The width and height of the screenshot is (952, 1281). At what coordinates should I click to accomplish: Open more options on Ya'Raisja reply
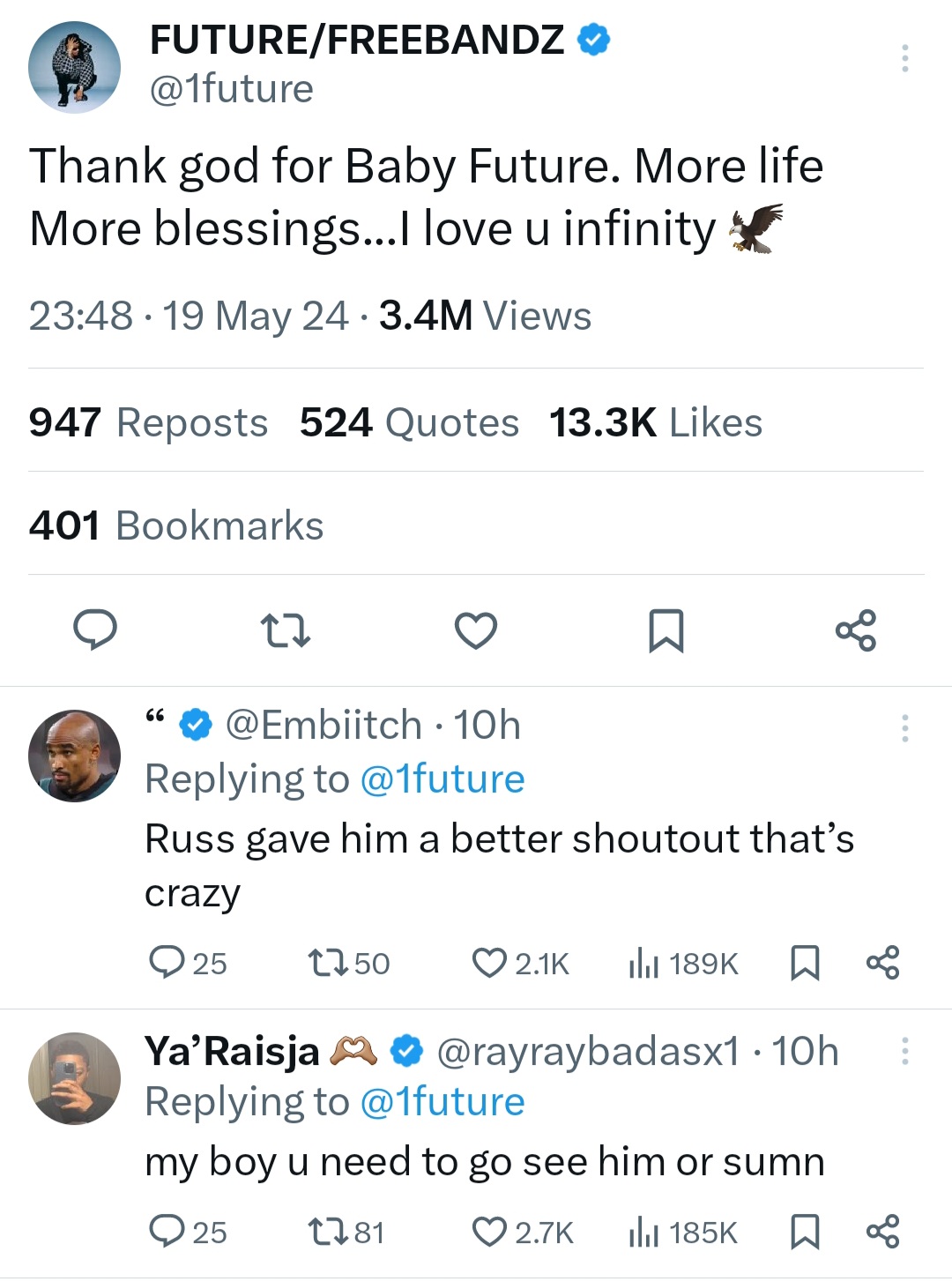[x=904, y=1051]
